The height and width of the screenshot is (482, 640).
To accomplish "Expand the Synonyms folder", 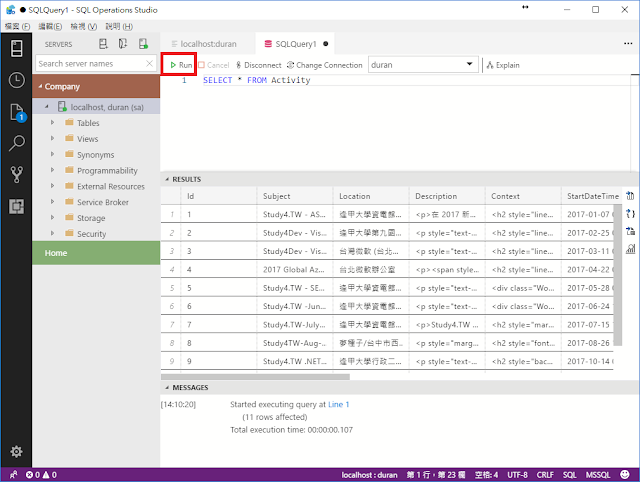I will (52, 154).
